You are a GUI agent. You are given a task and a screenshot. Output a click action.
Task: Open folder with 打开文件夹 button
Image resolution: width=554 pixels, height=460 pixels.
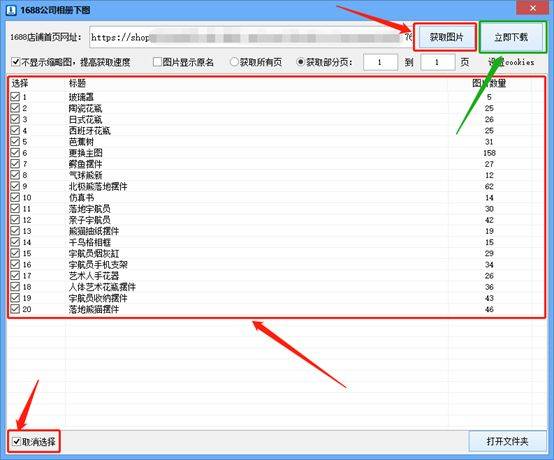507,441
